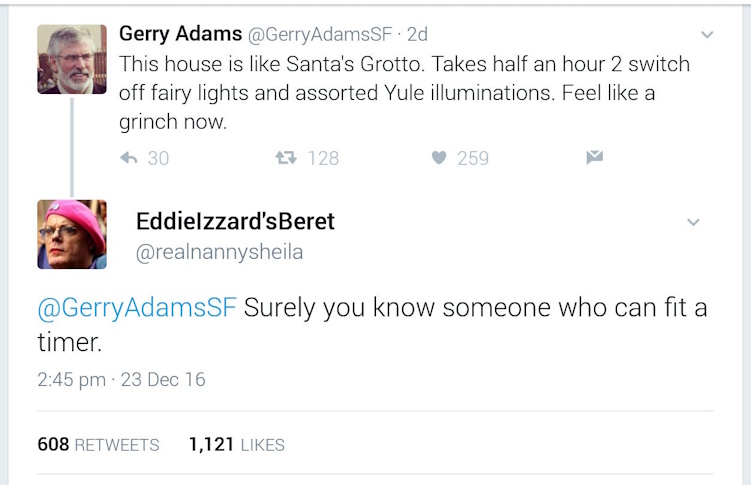
Task: Click the retweet icon on Gerry Adams' tweet
Action: 287,158
